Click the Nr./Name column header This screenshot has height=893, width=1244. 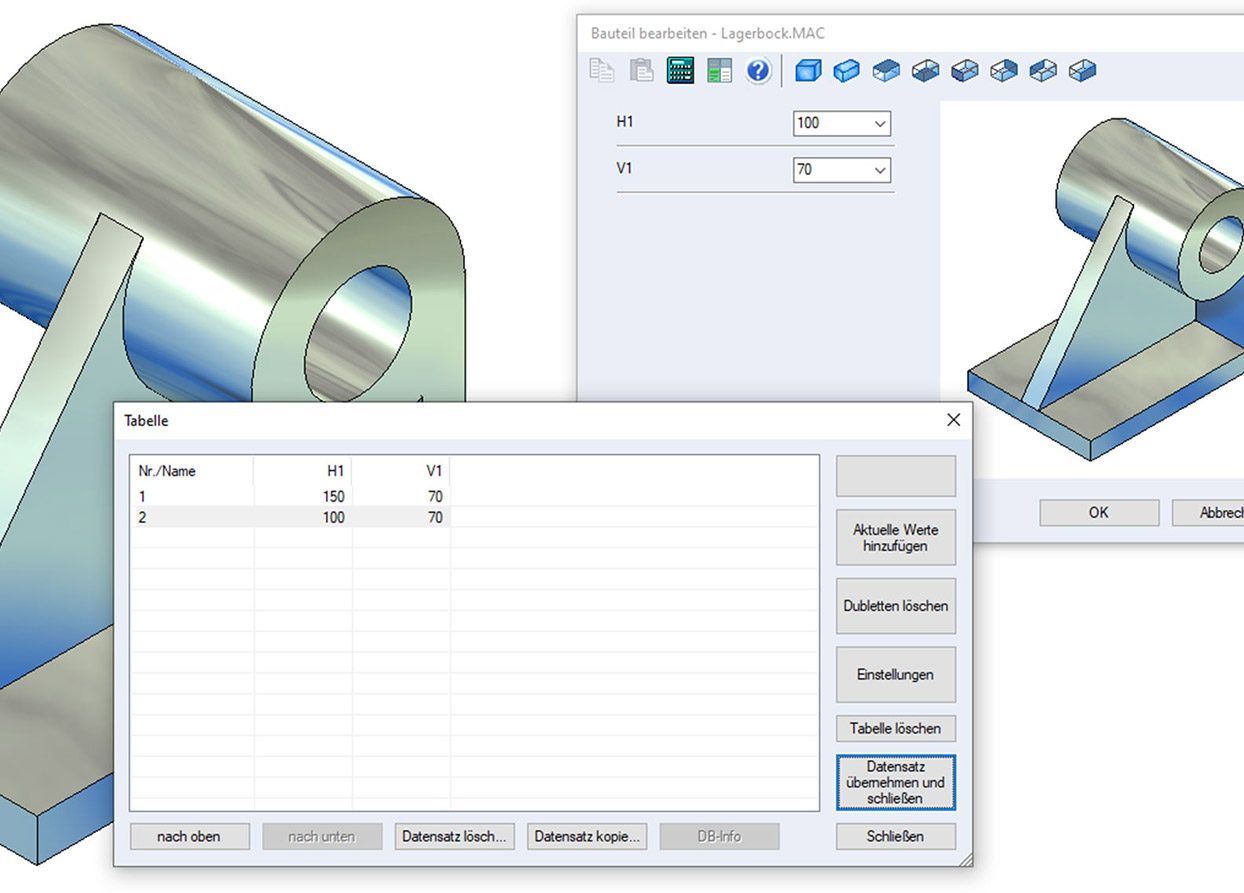coord(192,471)
